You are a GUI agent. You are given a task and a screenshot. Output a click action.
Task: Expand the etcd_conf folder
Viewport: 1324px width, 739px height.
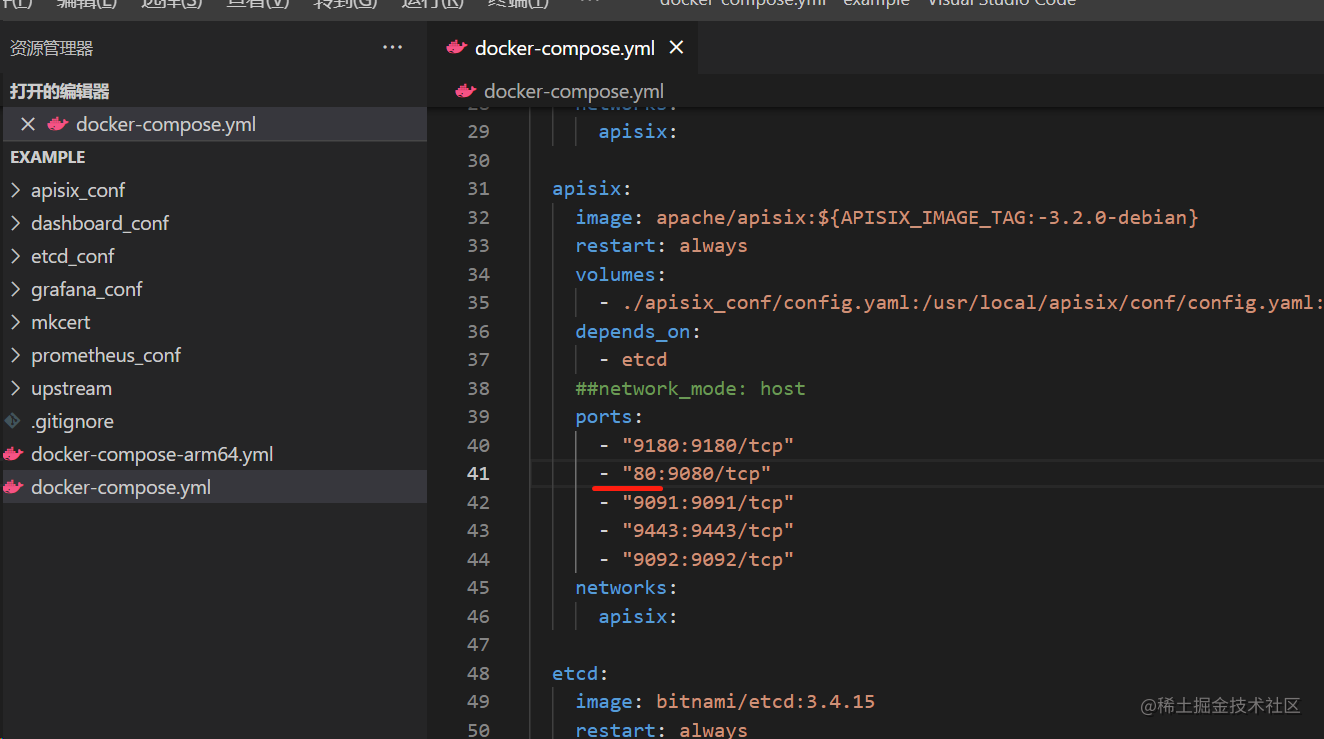click(x=15, y=256)
